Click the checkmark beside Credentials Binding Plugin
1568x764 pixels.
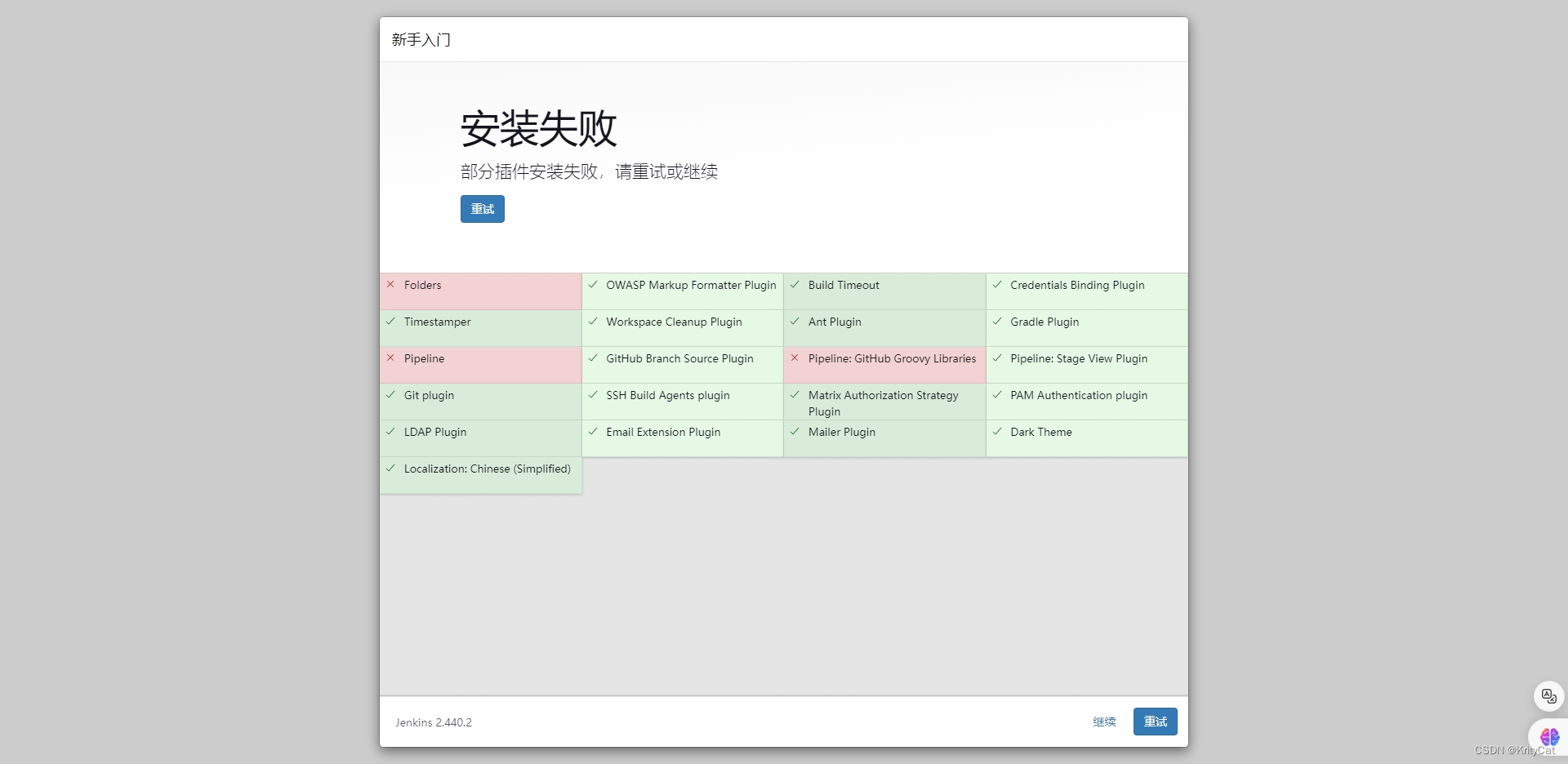(997, 284)
